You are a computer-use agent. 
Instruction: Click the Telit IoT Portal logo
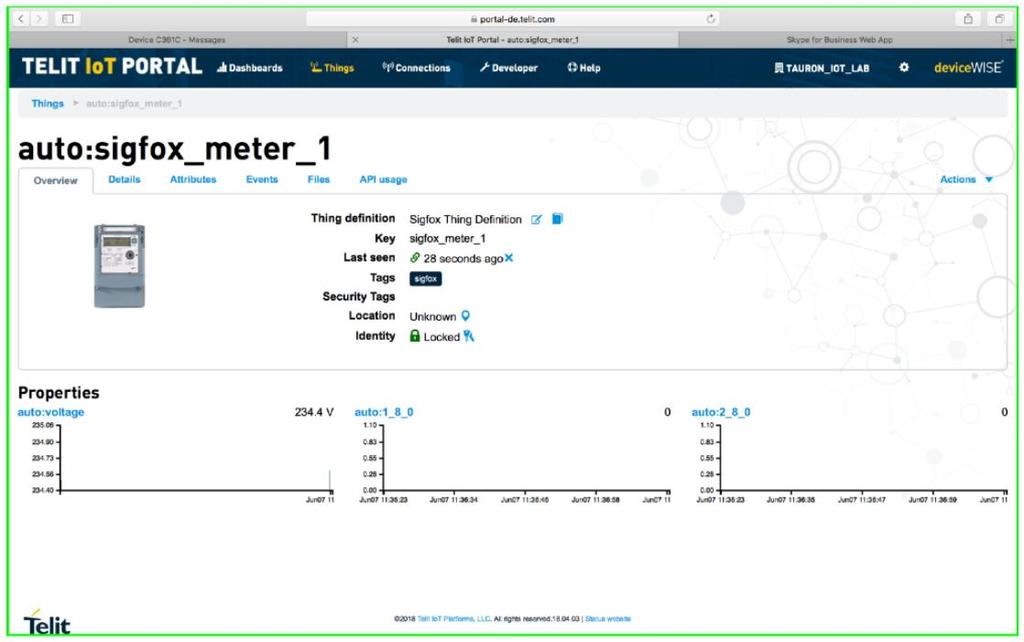tap(112, 67)
